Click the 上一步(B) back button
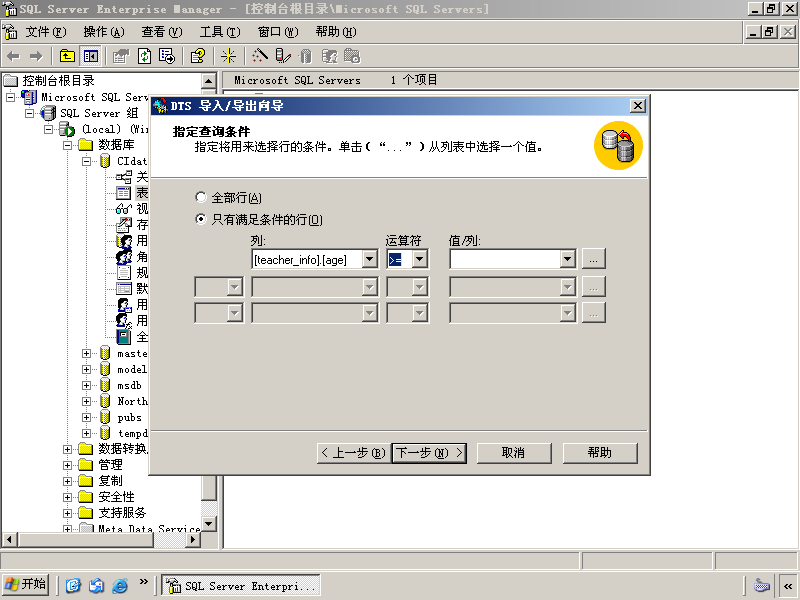 pos(354,453)
